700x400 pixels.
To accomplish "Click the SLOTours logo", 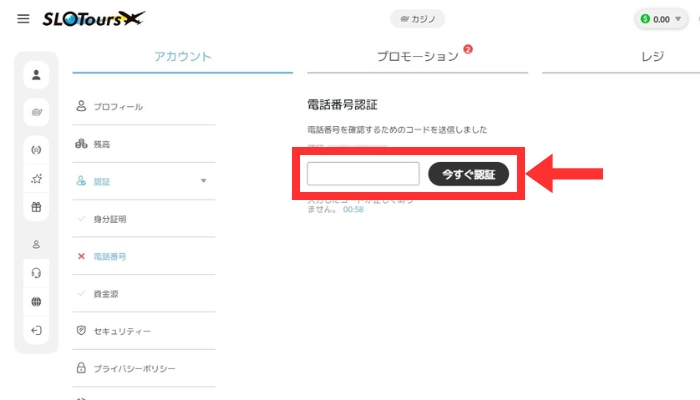I will [x=93, y=19].
